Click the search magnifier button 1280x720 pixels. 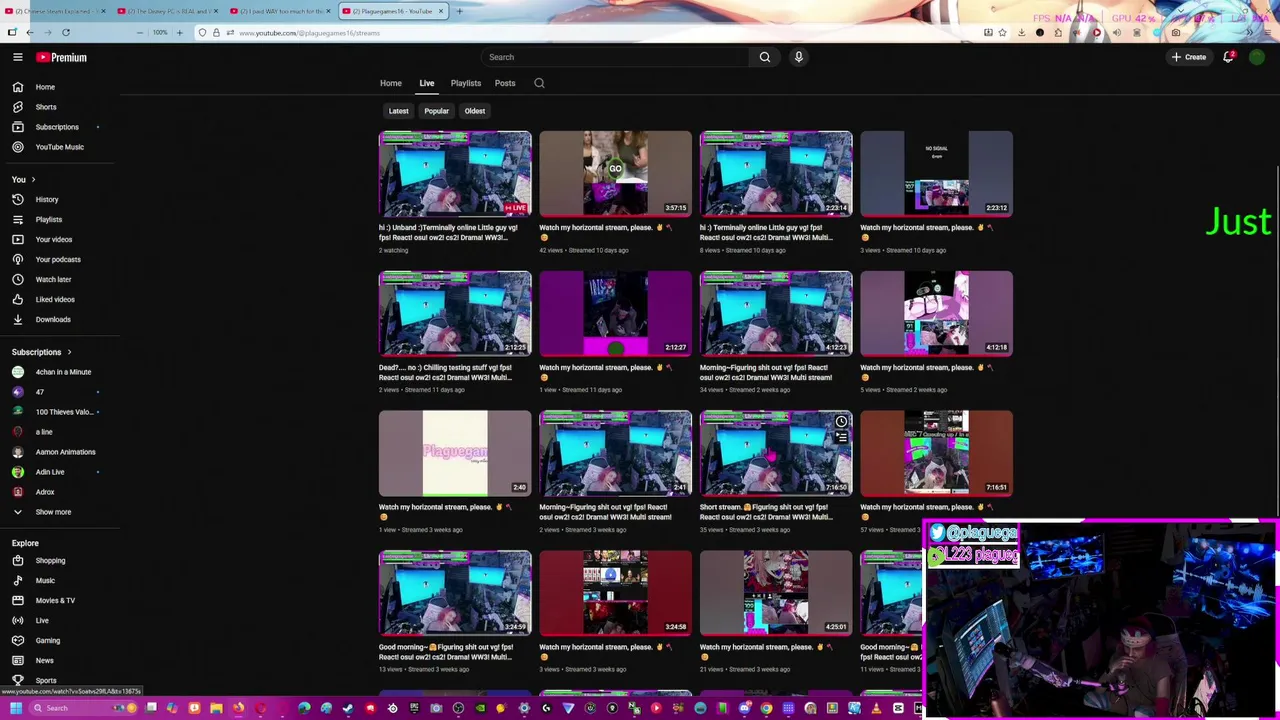[x=765, y=57]
